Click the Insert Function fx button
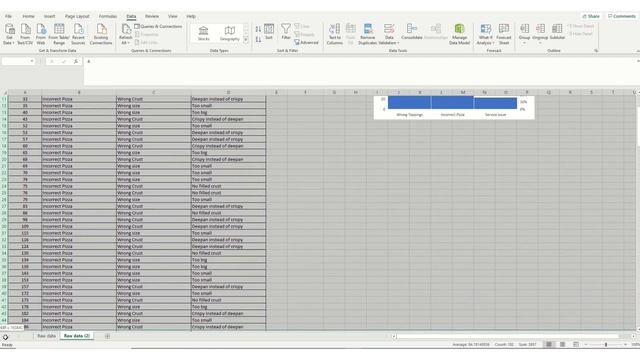 [76, 61]
